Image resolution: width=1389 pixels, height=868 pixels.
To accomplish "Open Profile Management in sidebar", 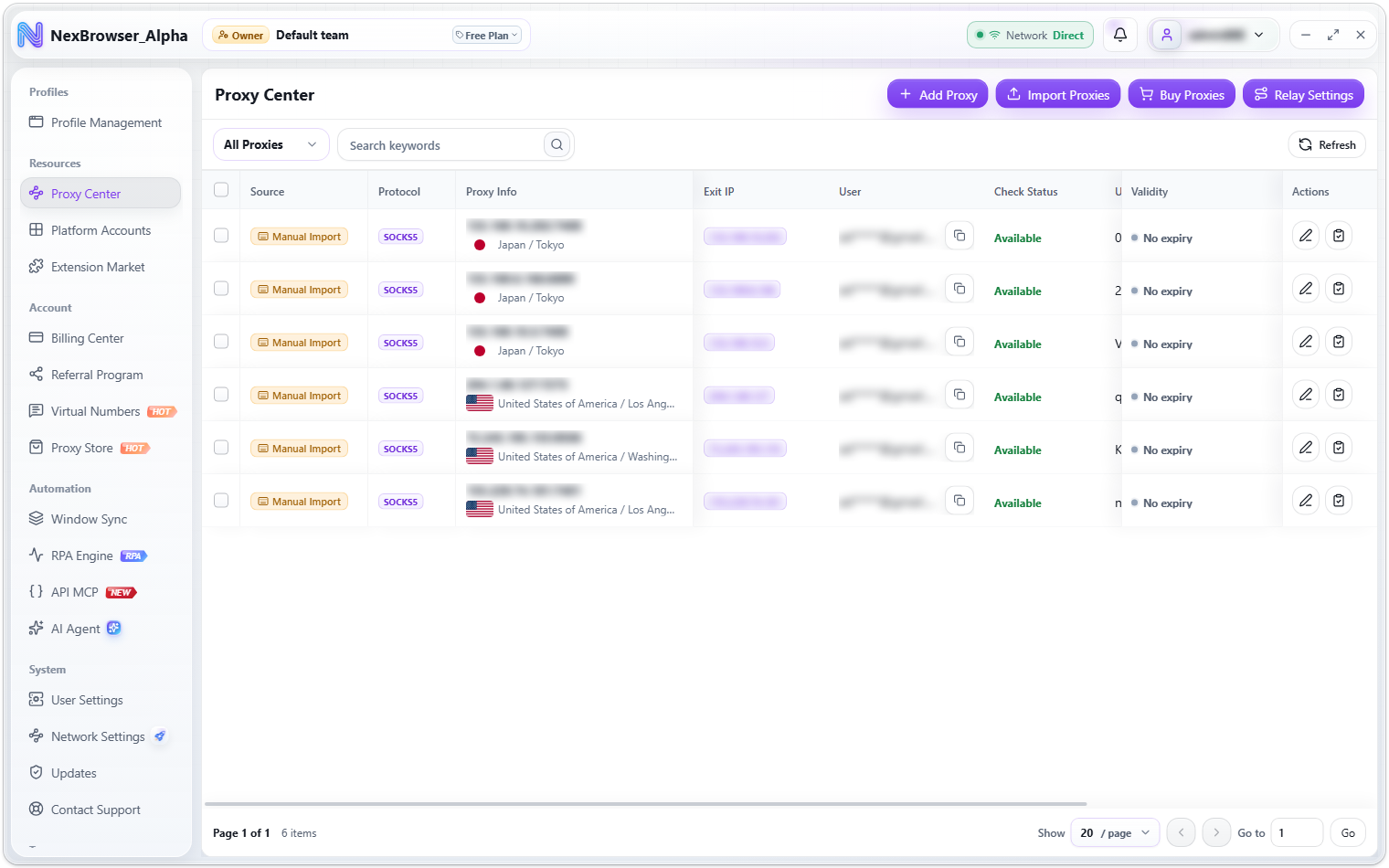I will point(101,122).
